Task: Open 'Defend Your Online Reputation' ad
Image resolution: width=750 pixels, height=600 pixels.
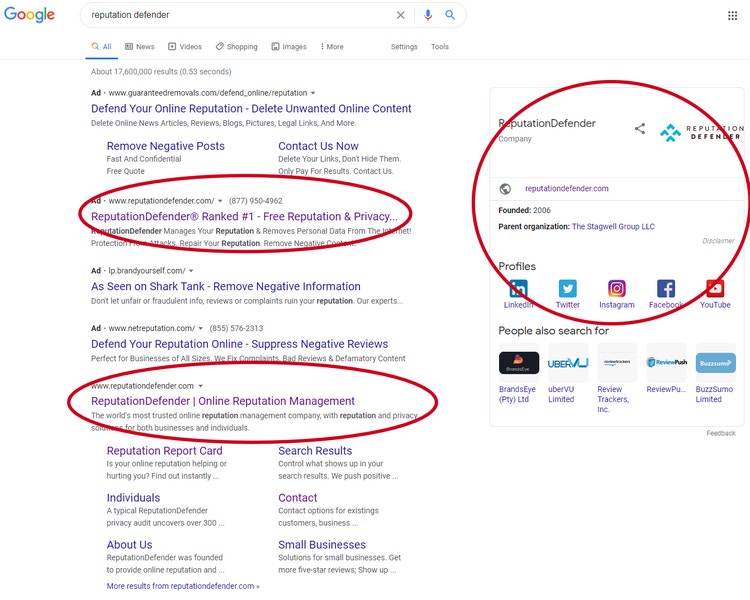Action: pos(251,109)
